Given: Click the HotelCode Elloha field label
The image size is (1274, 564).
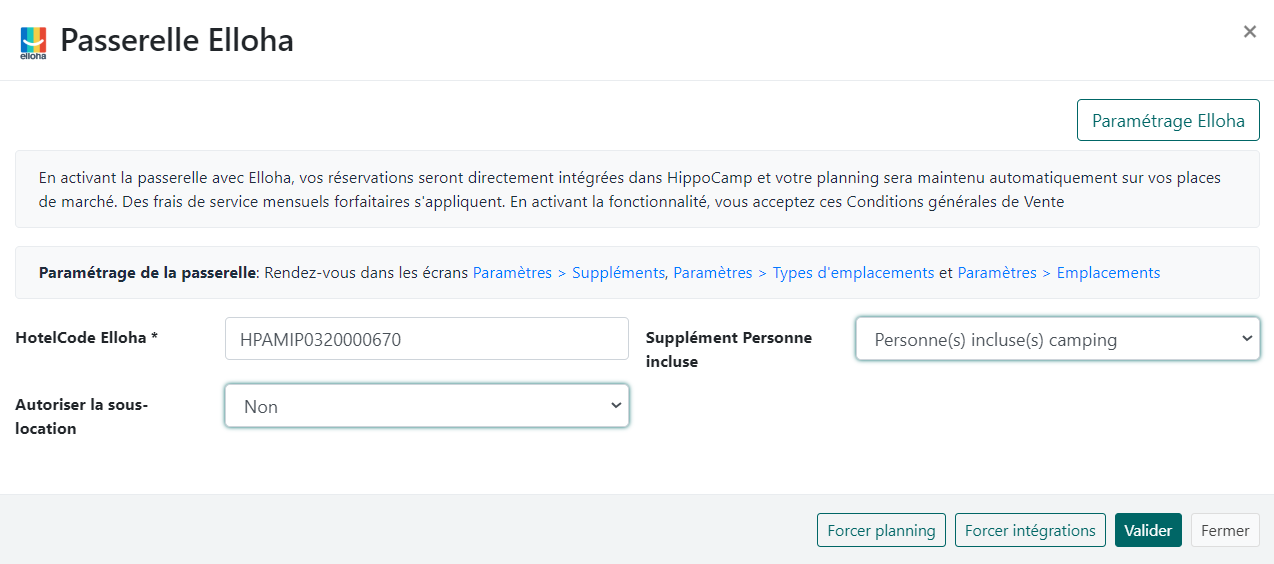Looking at the screenshot, I should [x=87, y=338].
